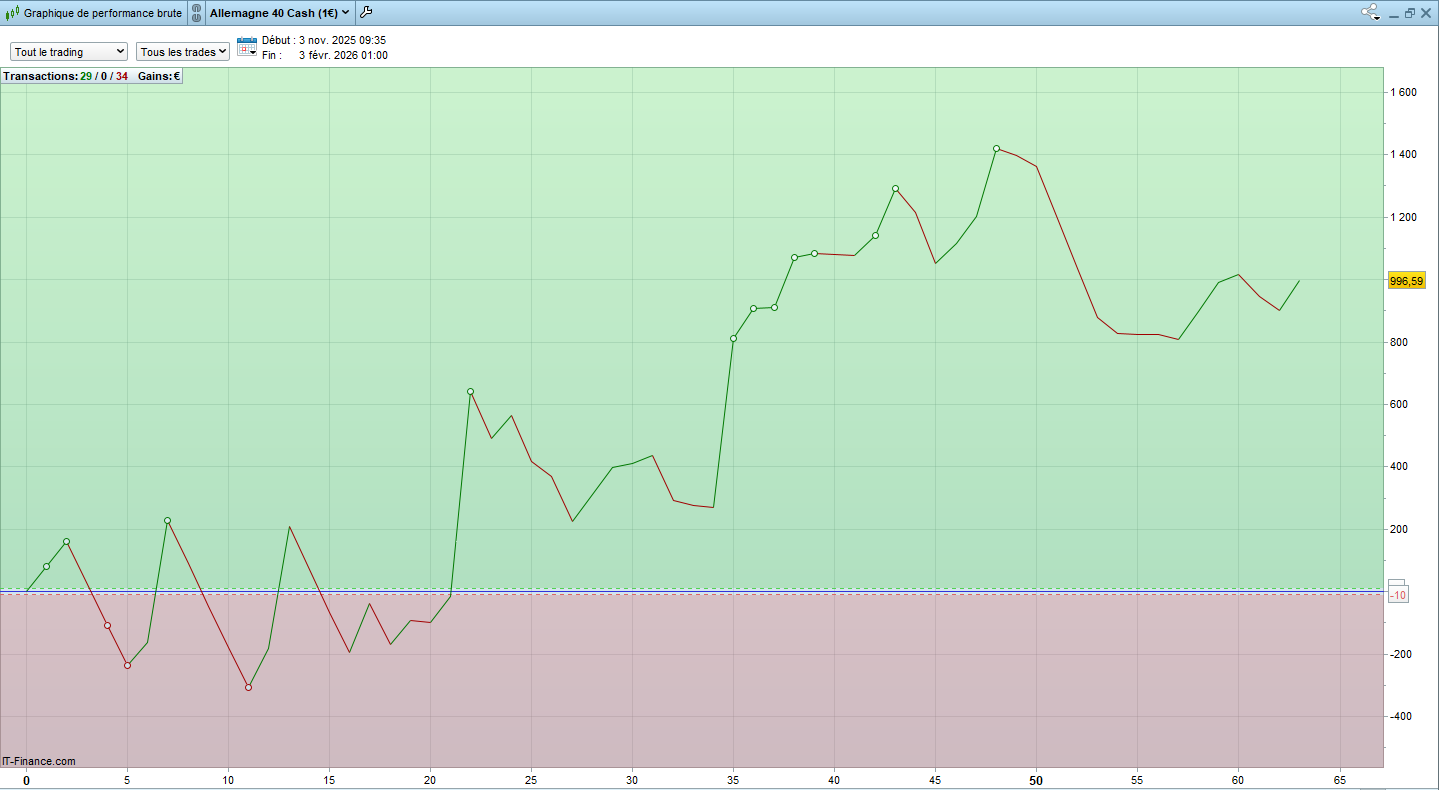Screen dimensions: 1439x790
Task: Click the 'Gains: €' label
Action: pos(159,76)
